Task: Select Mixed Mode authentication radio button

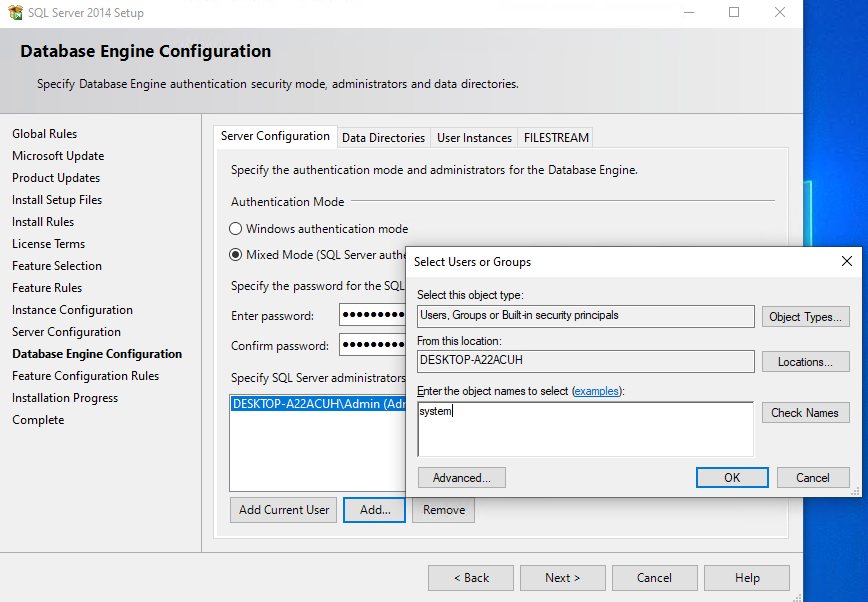Action: [x=236, y=255]
